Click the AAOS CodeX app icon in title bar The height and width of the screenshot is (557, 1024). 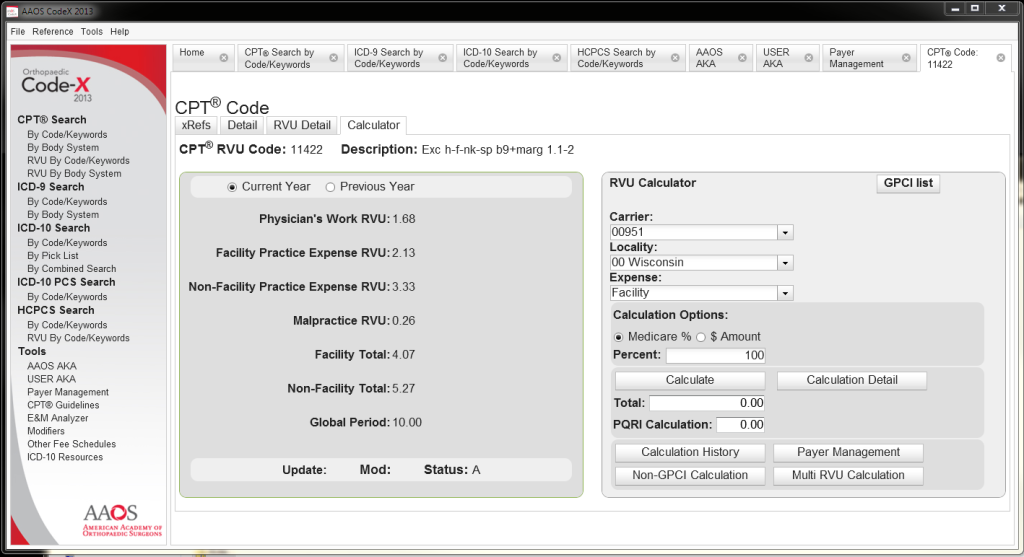coord(12,11)
